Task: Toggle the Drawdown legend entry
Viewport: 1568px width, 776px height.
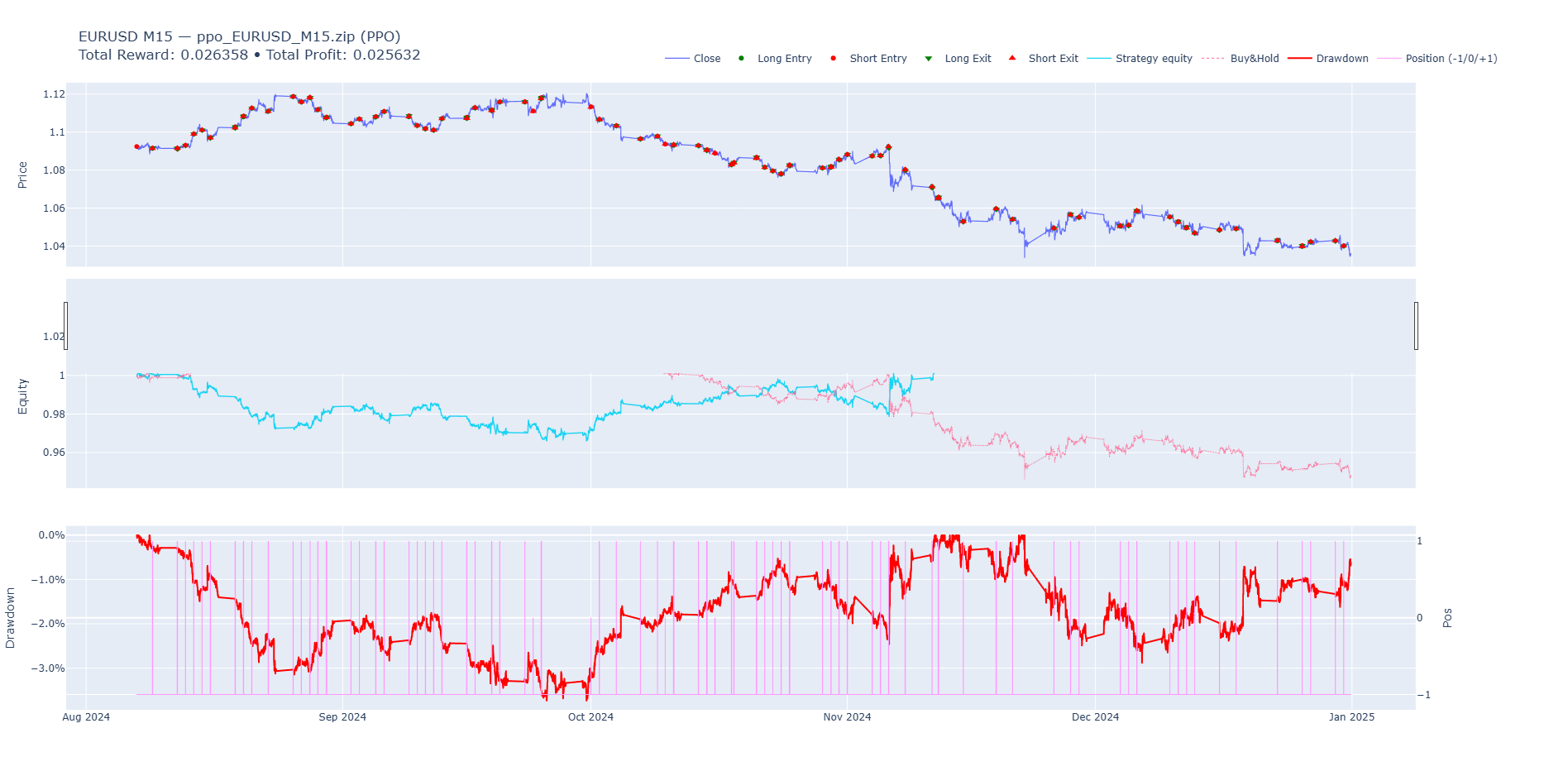Action: (x=1328, y=59)
